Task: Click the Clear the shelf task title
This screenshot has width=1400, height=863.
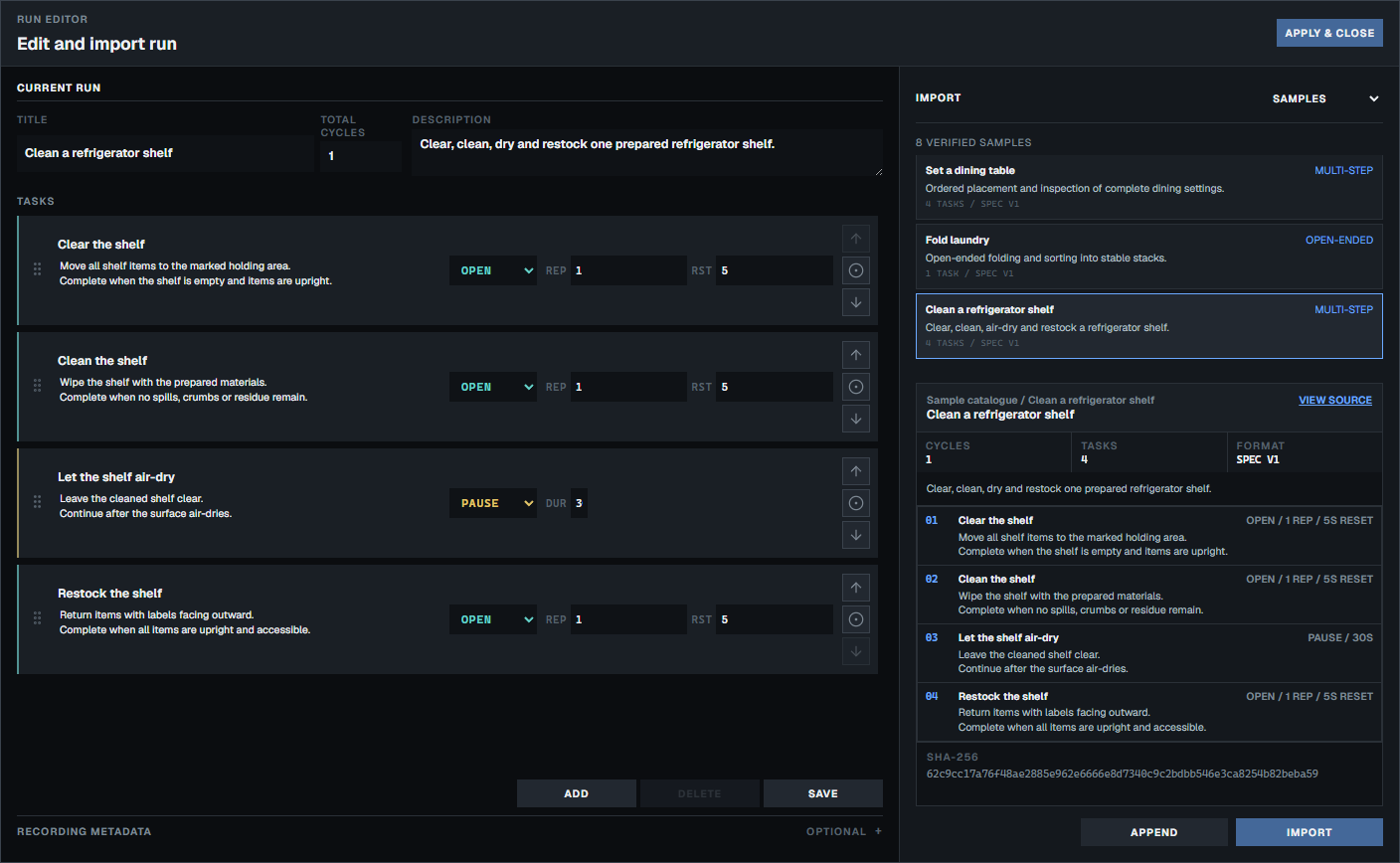Action: point(101,245)
